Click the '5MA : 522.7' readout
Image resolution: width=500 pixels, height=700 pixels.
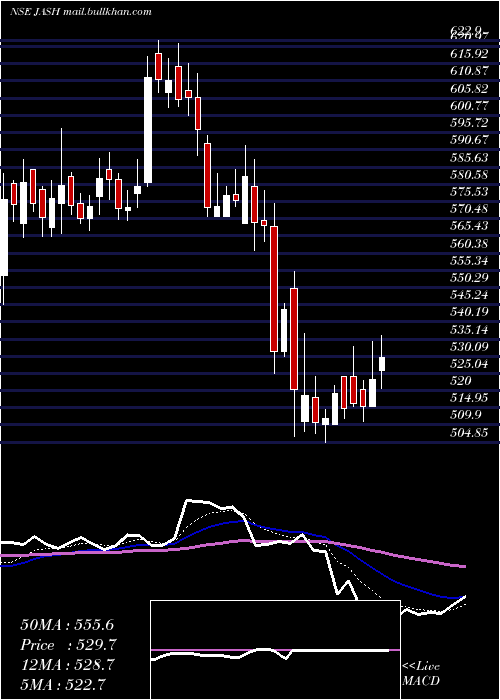(x=63, y=684)
